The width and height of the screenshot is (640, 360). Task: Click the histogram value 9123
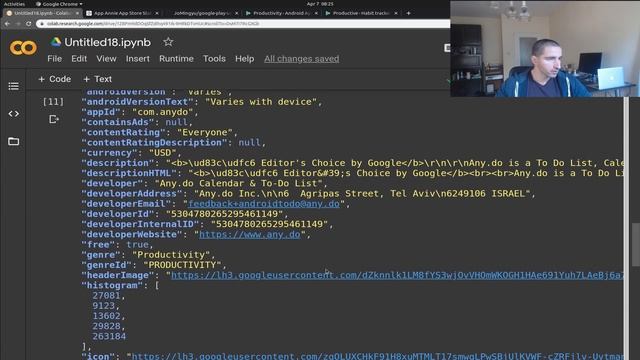tap(105, 306)
